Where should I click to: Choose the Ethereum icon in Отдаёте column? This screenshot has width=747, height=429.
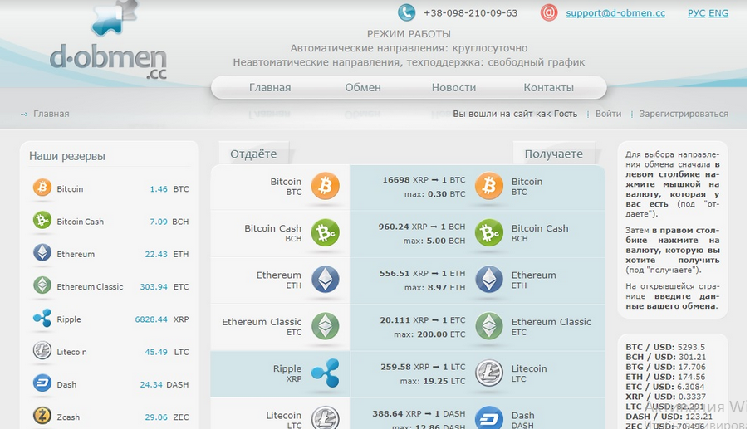coord(325,279)
